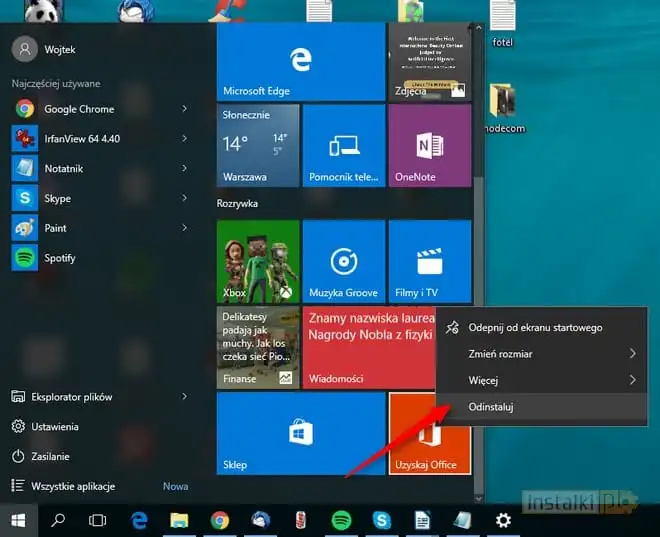Expand the Eksplorator plików submenu arrow
660x537 pixels.
pos(185,397)
